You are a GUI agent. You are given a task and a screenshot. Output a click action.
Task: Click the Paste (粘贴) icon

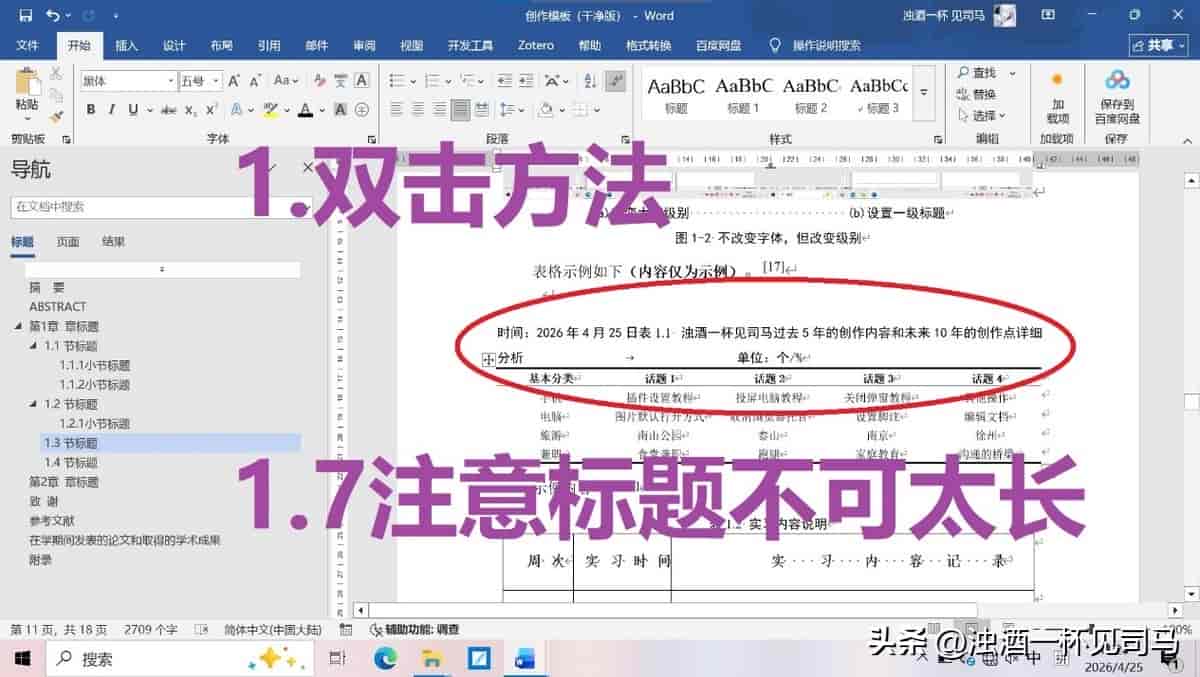tap(27, 84)
